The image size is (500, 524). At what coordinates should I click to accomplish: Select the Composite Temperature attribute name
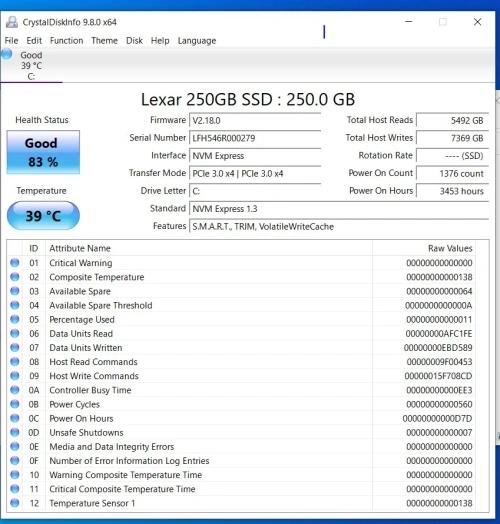(97, 277)
